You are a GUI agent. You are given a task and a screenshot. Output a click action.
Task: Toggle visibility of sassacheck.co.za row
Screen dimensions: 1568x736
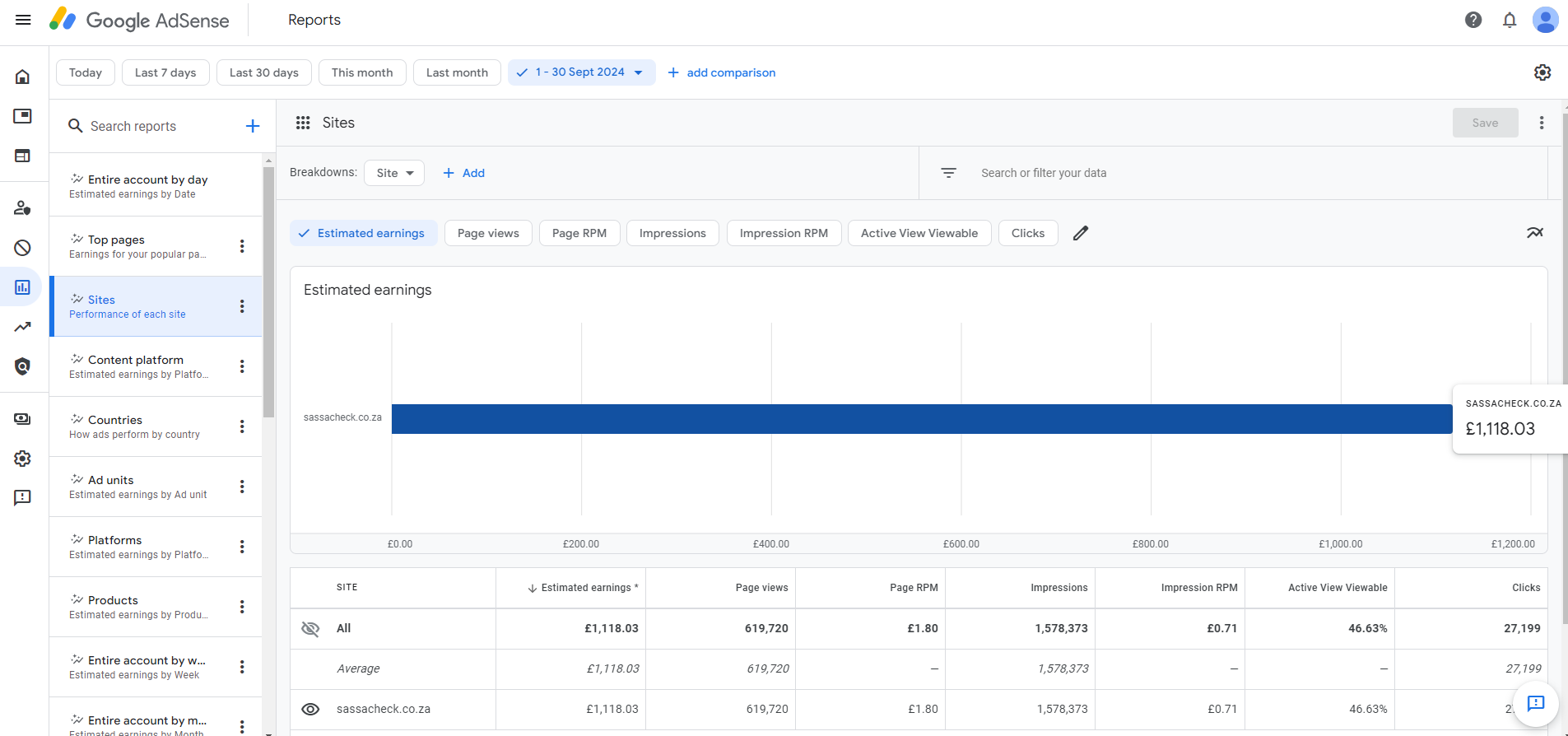tap(310, 709)
